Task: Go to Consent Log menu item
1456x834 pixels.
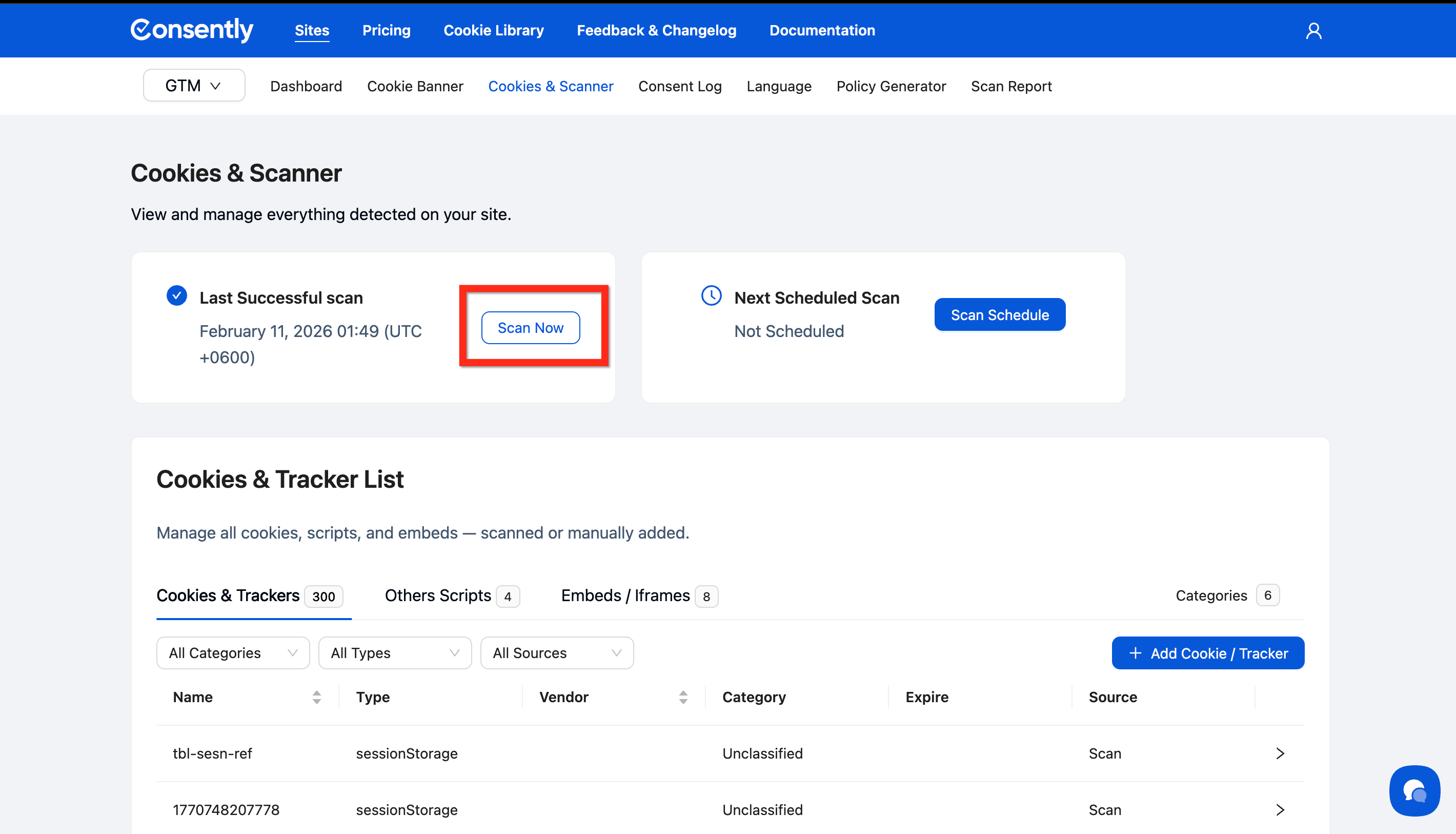Action: [680, 86]
